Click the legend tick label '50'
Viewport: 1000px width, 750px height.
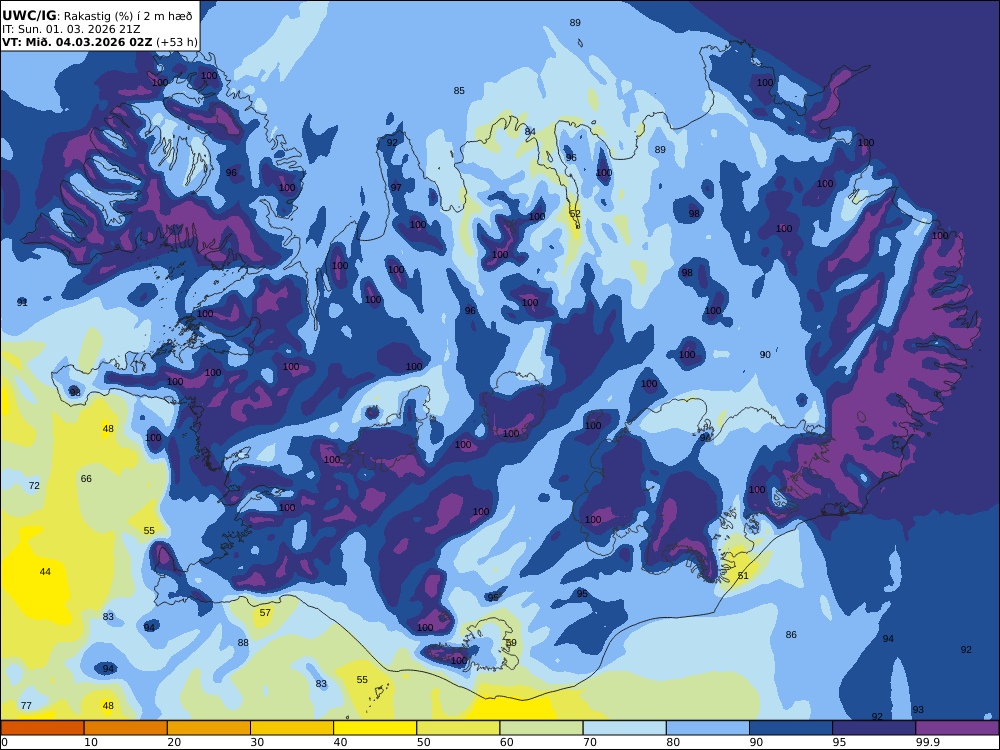423,742
